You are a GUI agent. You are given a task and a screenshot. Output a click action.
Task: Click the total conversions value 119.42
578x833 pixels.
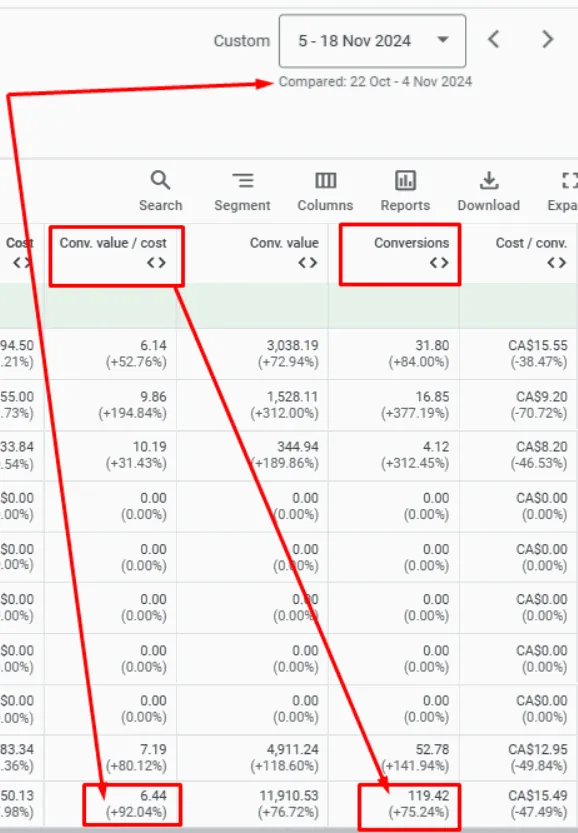pyautogui.click(x=428, y=795)
